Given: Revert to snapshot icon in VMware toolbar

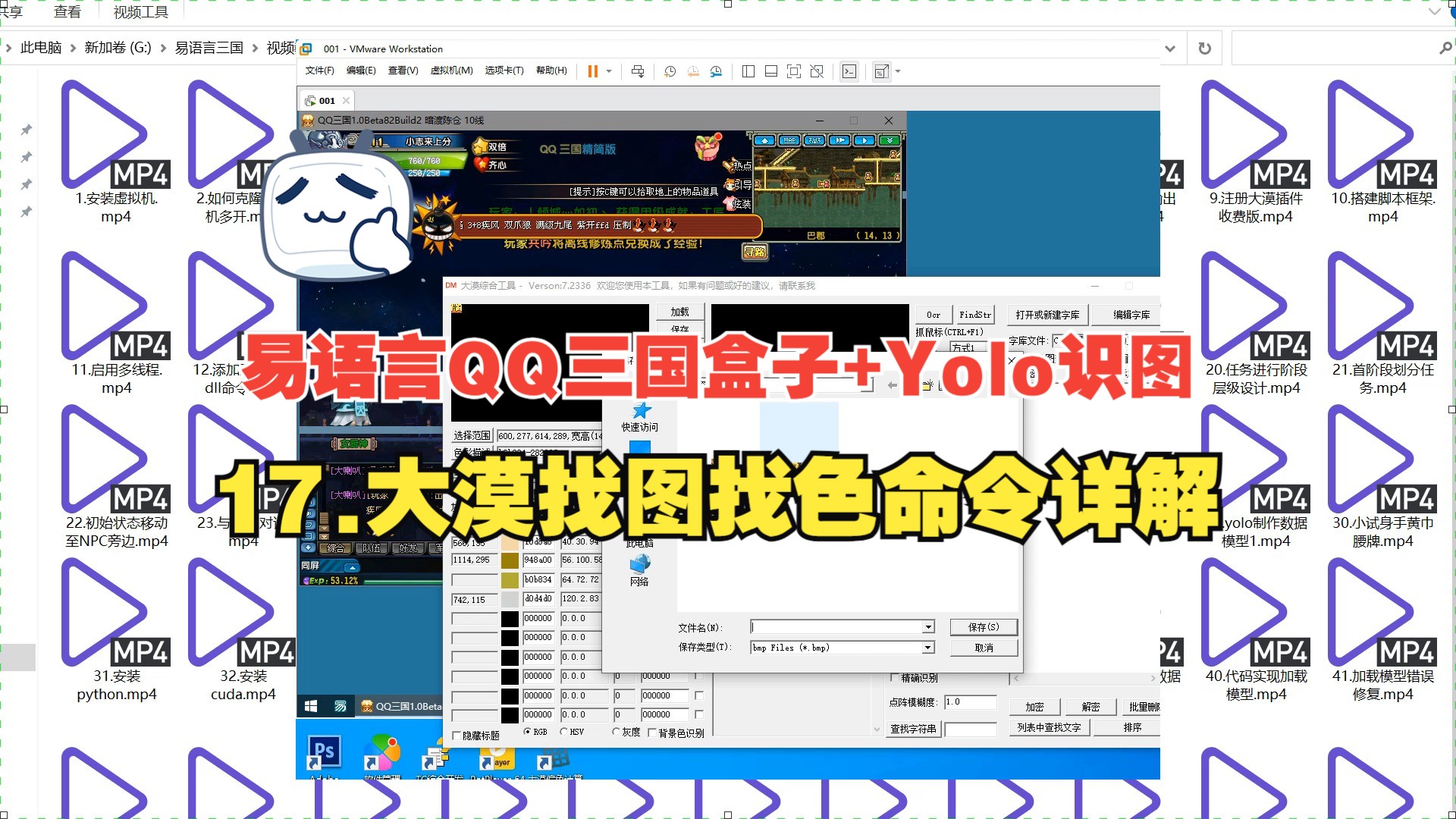Looking at the screenshot, I should (693, 71).
